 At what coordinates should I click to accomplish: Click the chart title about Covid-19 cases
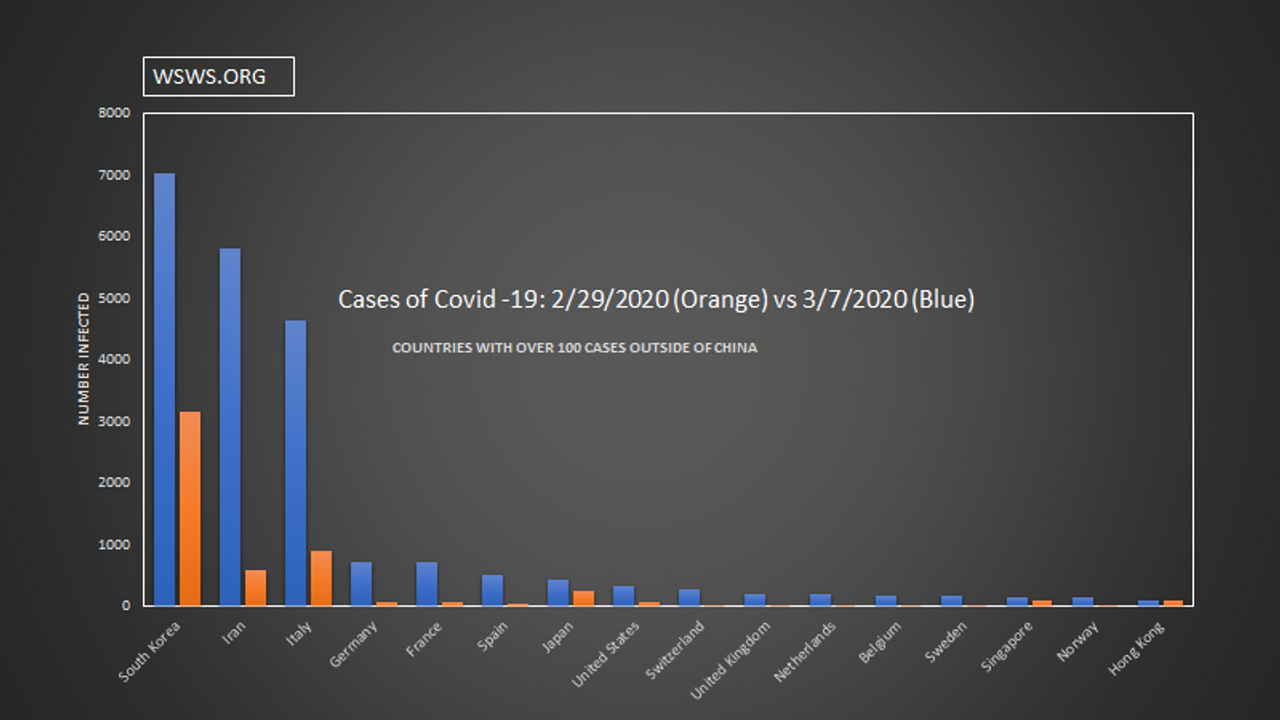(656, 299)
